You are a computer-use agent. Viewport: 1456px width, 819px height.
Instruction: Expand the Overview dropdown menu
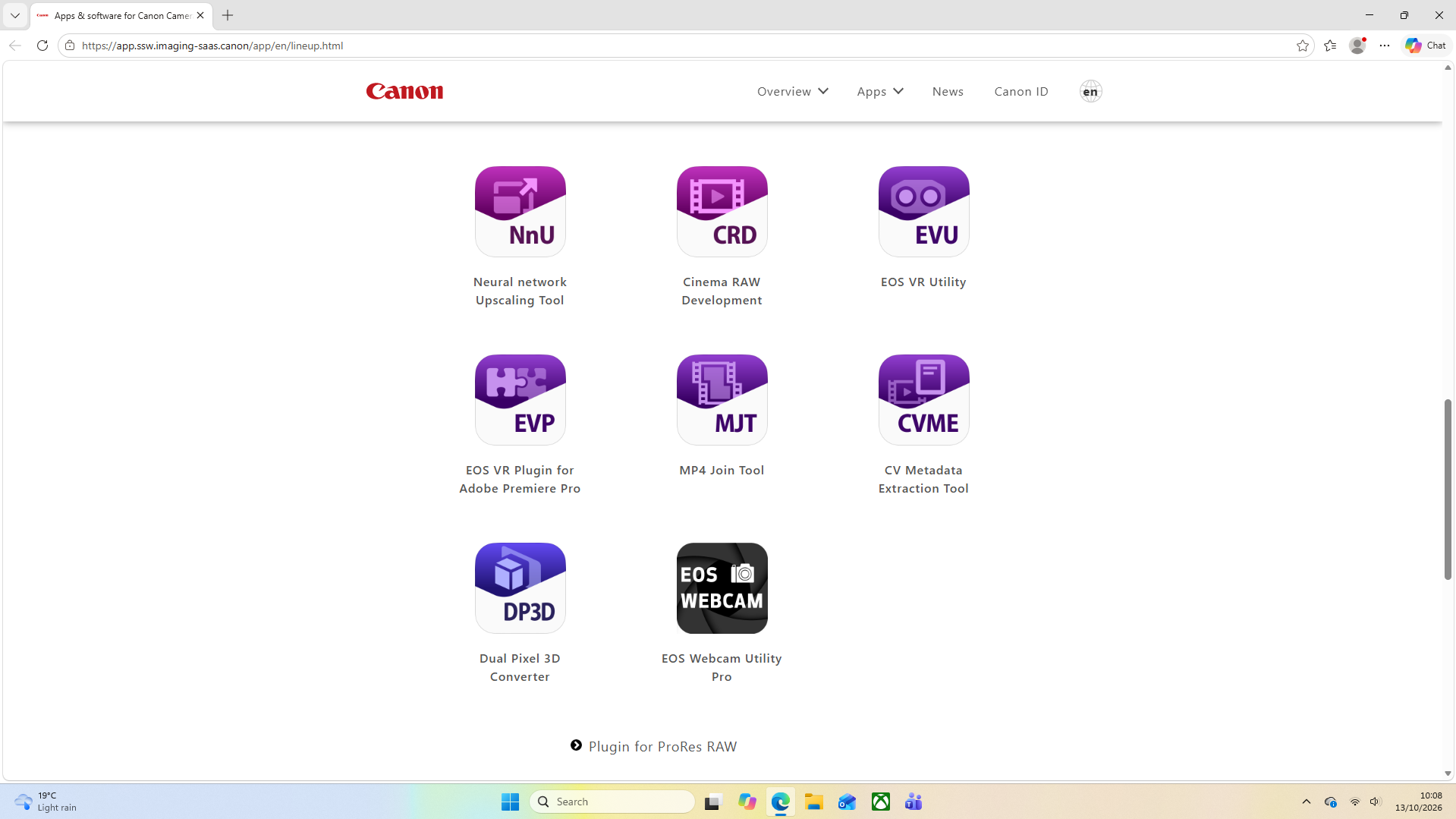pyautogui.click(x=792, y=91)
